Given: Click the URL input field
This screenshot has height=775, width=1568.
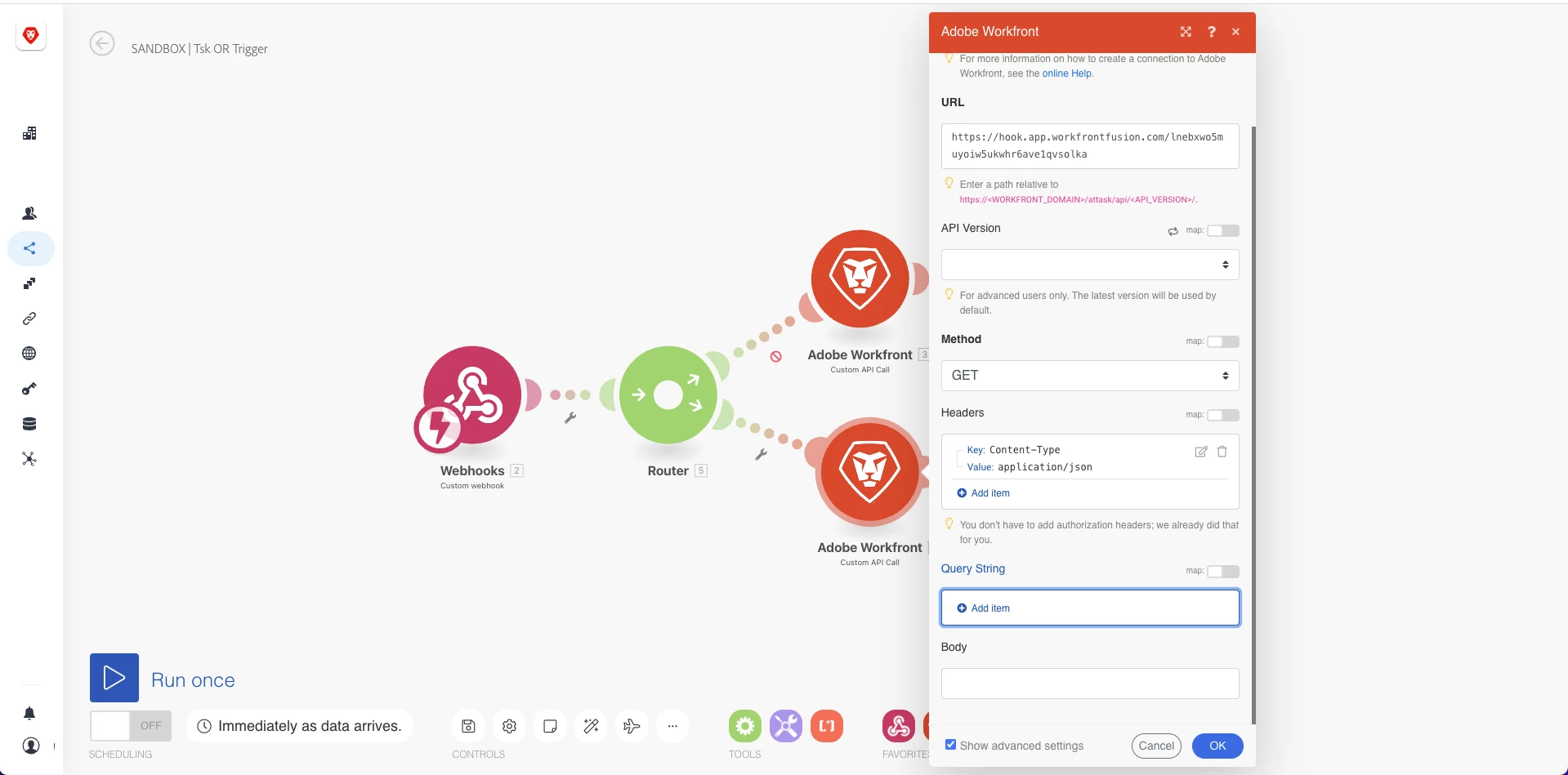Looking at the screenshot, I should pyautogui.click(x=1090, y=146).
